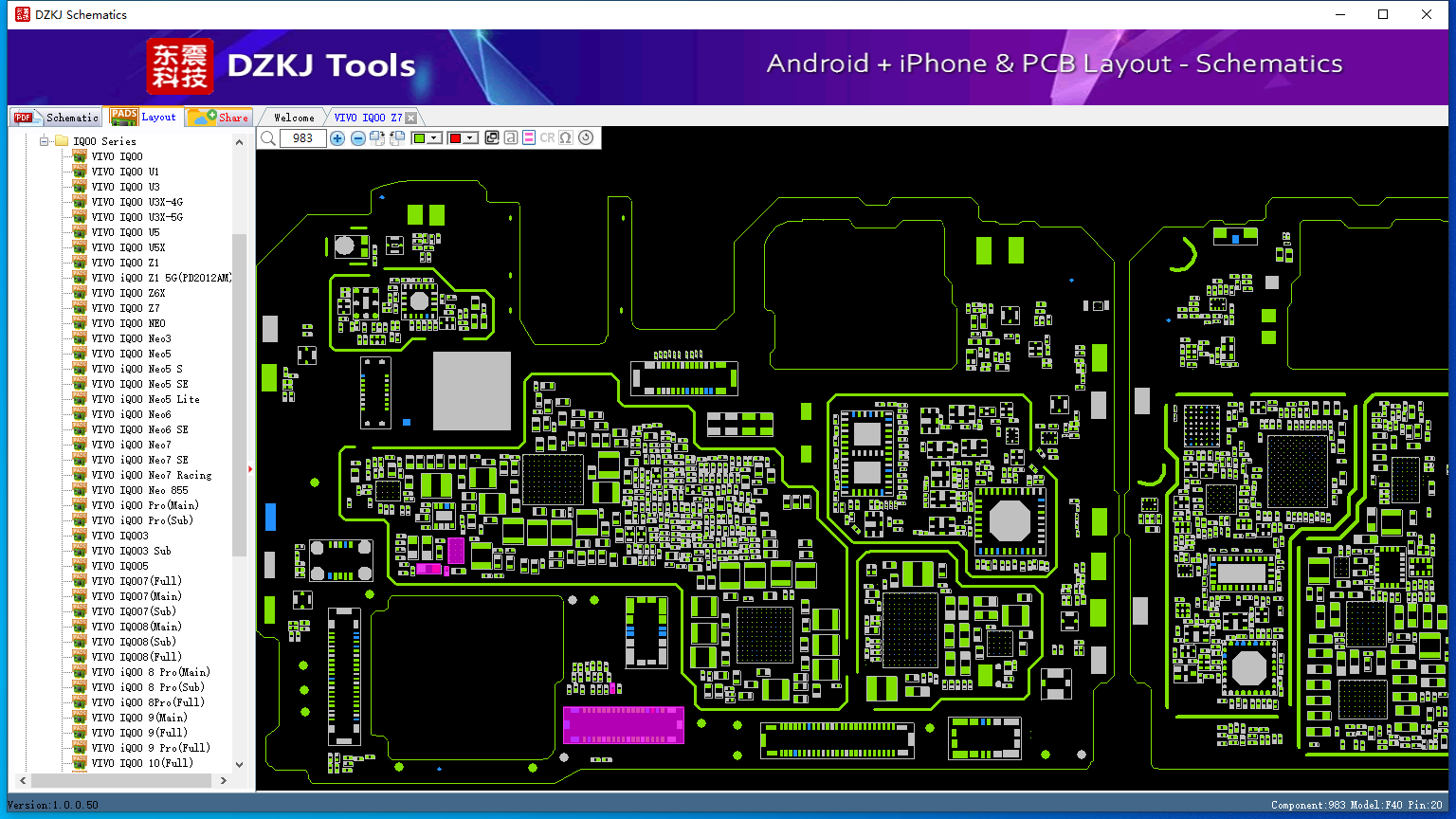
Task: Close the VIVO IQOO Z7 tab
Action: tap(410, 118)
